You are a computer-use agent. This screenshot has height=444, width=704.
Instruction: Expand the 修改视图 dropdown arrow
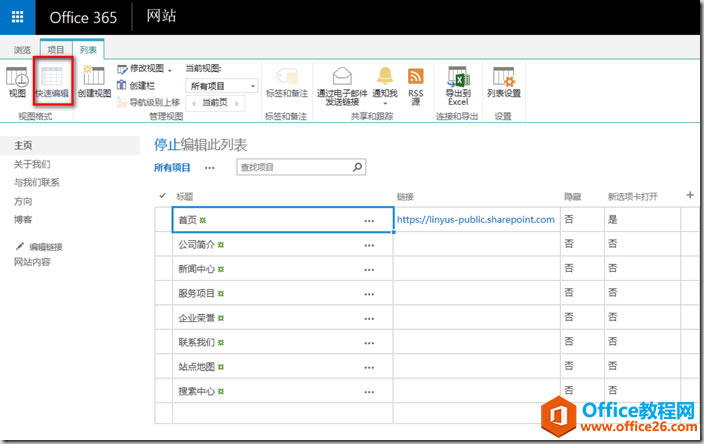coord(170,69)
